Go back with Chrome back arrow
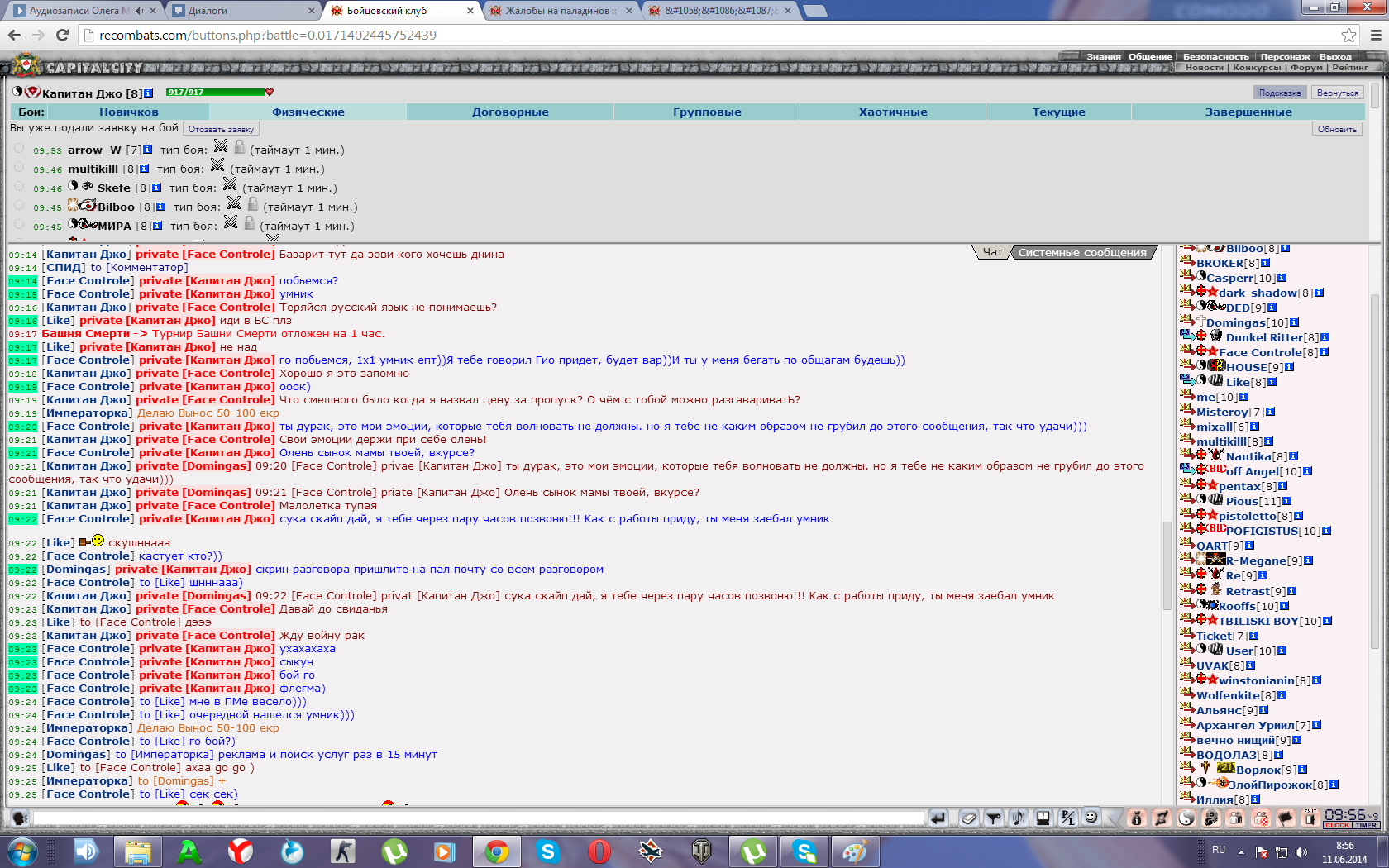Screen dimensions: 1389x868 pos(14,35)
